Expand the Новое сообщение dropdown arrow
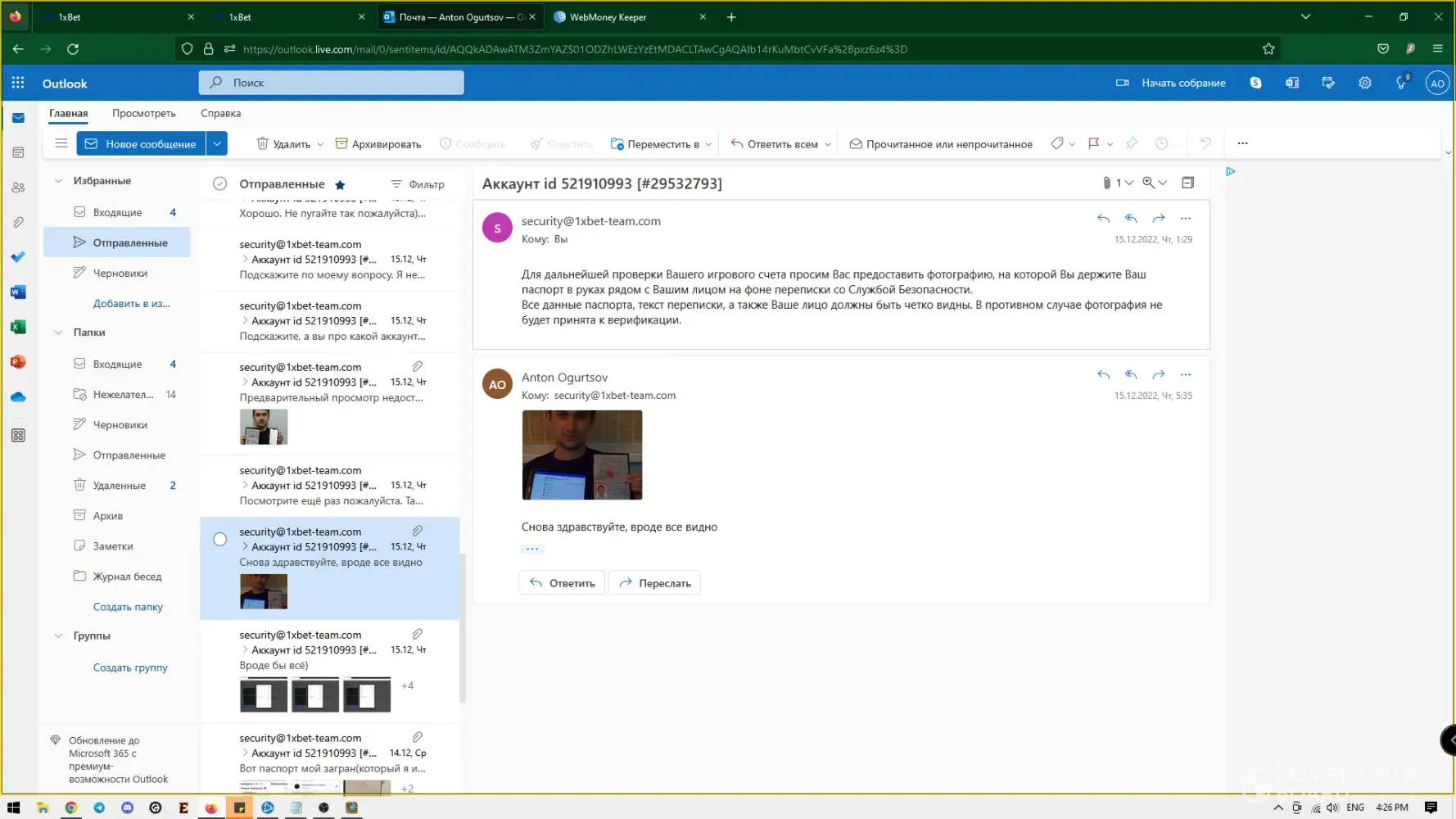Screen dimensions: 1456x819 pos(217,143)
